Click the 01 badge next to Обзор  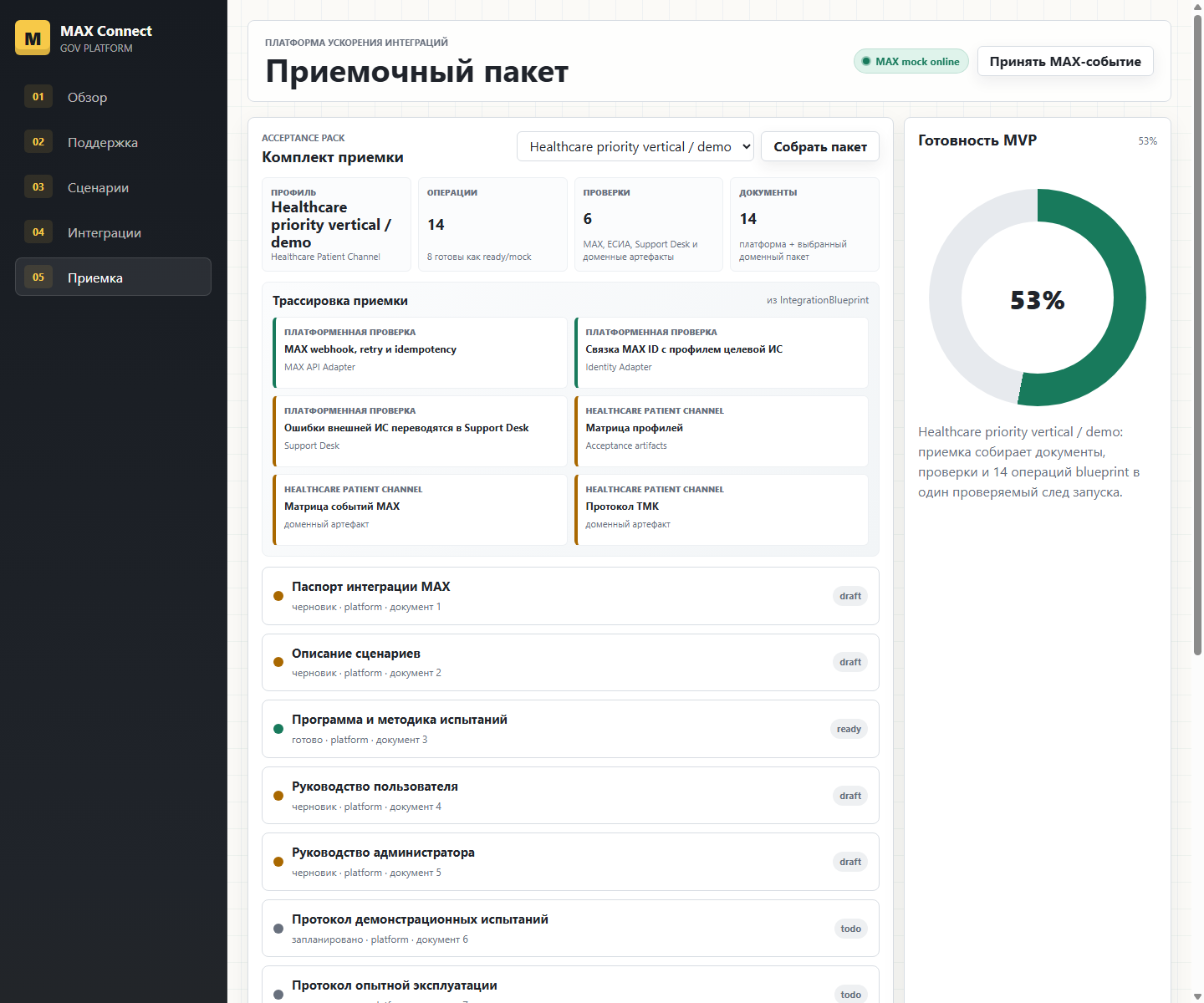click(38, 96)
